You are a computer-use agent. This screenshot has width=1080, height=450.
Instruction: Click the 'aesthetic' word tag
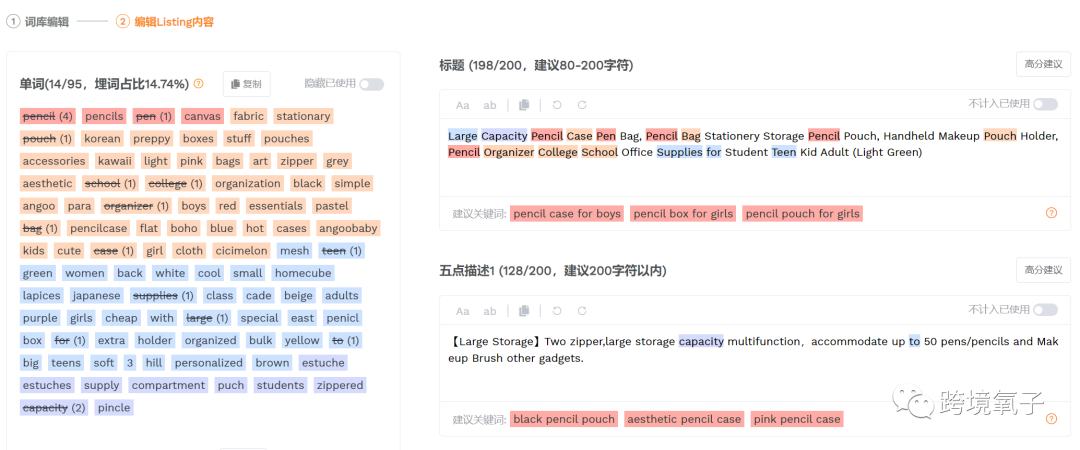point(48,183)
